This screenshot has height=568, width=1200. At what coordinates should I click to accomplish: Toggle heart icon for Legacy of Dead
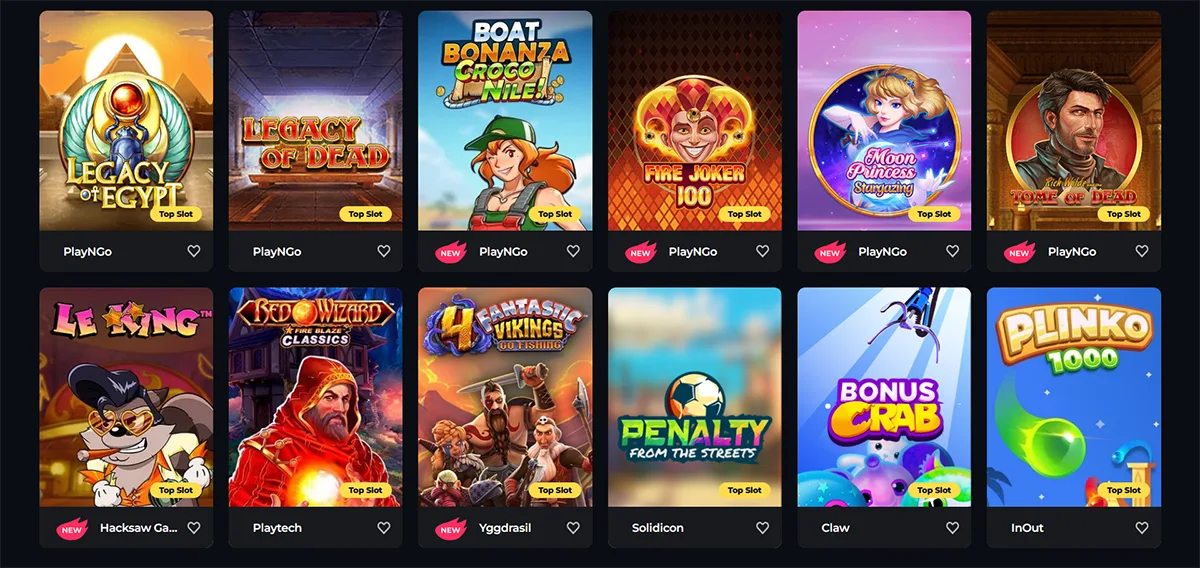[383, 252]
